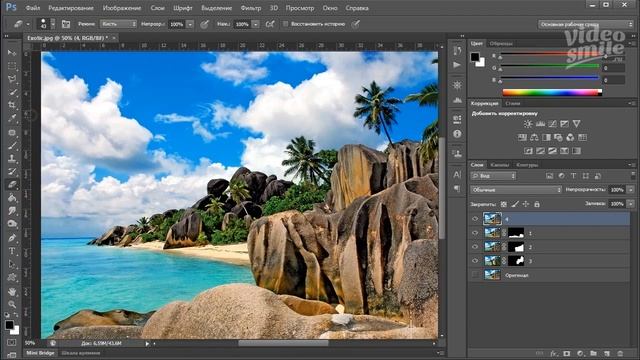The height and width of the screenshot is (360, 640).
Task: Select the Eraser tool in toolbox
Action: pos(12,185)
